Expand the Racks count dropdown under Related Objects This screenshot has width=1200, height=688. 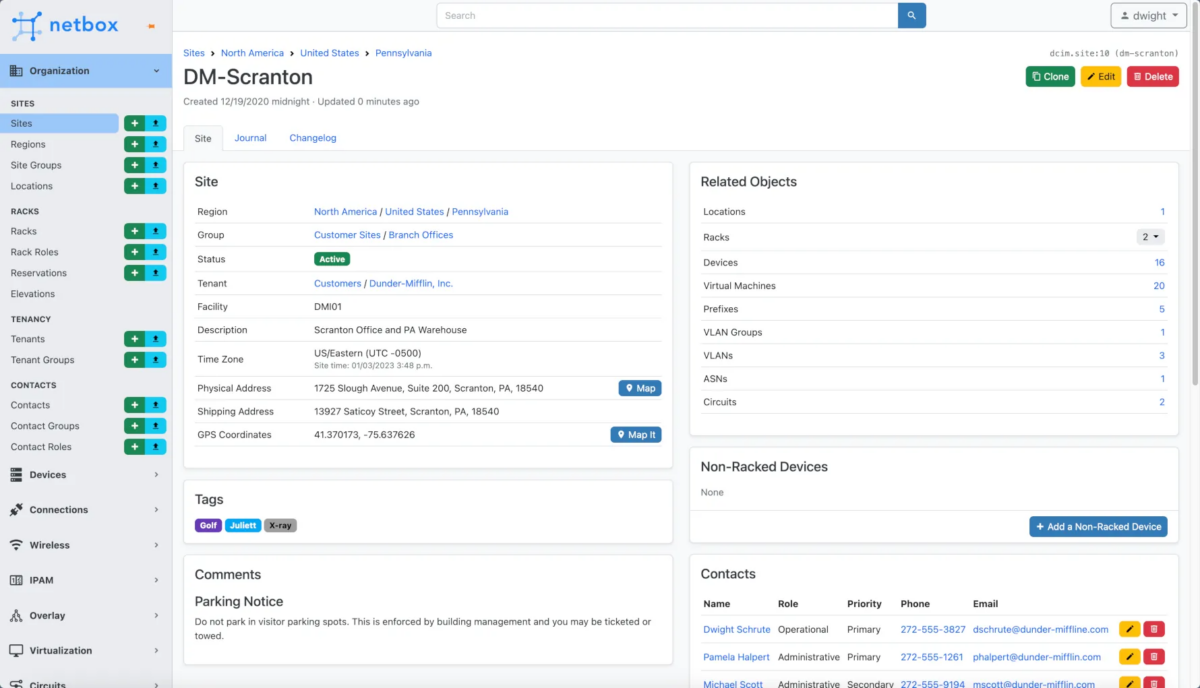(1150, 237)
